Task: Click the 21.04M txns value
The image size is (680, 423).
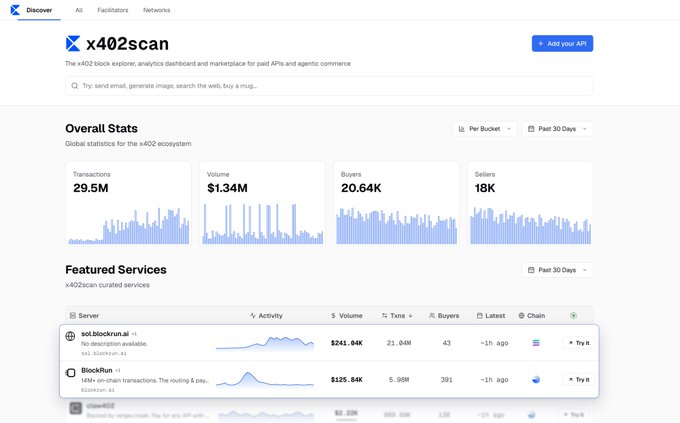Action: [x=399, y=343]
